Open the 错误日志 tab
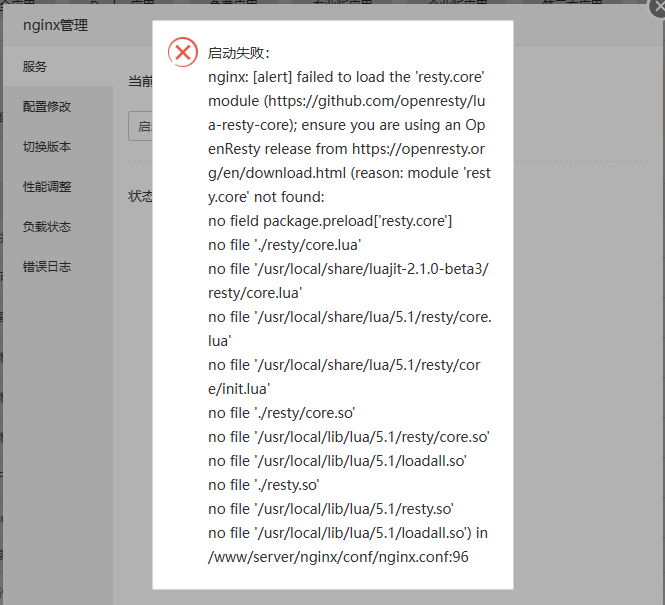665x605 pixels. 58,267
